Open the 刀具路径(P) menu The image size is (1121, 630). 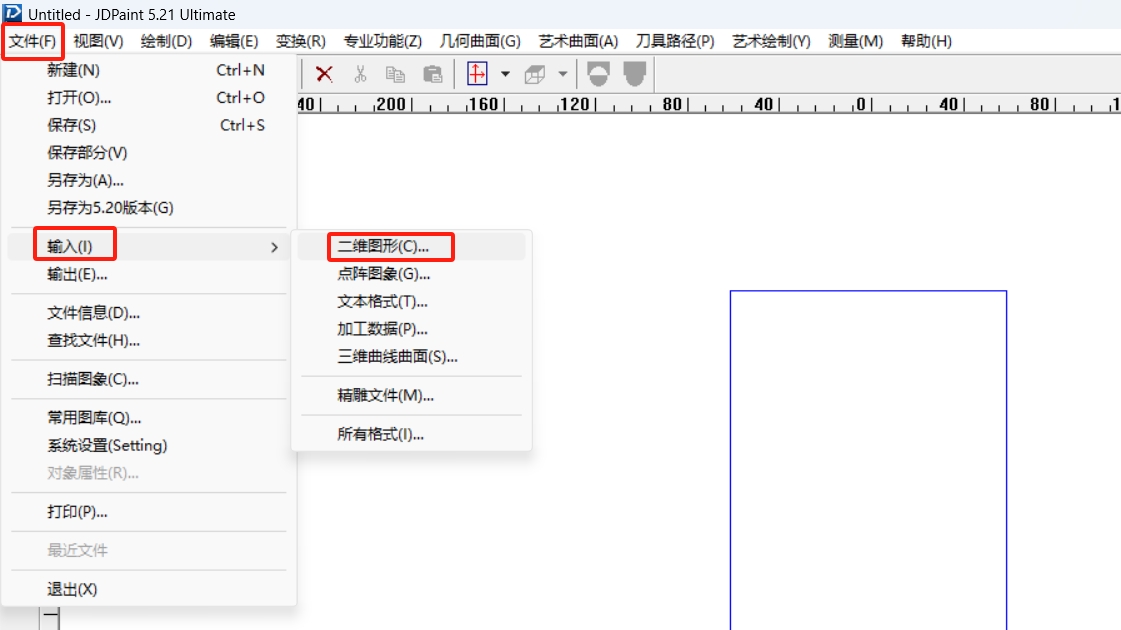(675, 41)
